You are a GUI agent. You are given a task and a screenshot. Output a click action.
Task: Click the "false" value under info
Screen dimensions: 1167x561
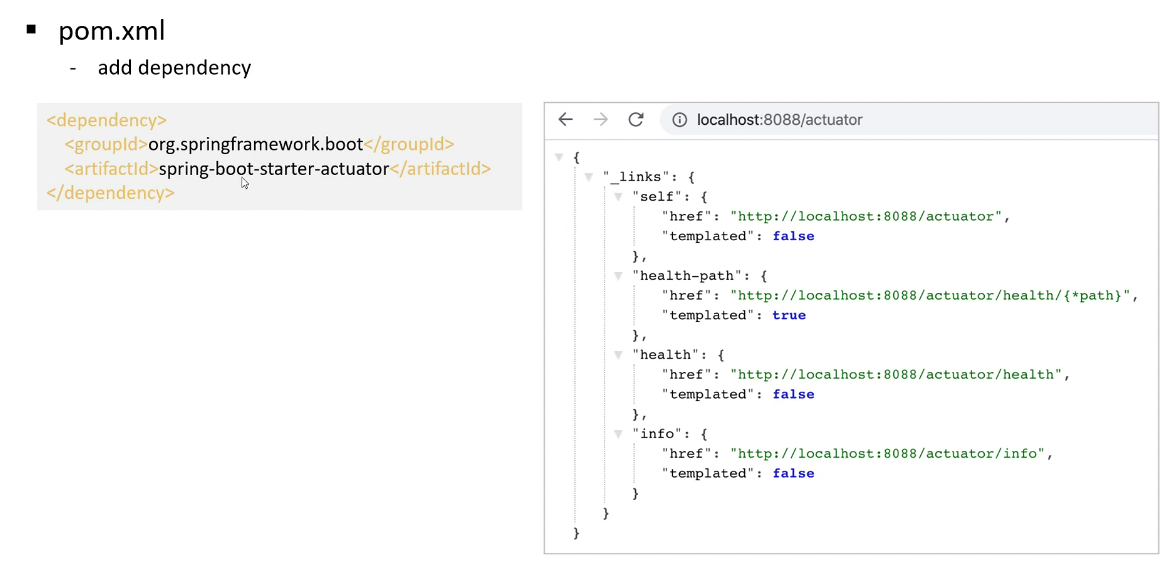793,473
